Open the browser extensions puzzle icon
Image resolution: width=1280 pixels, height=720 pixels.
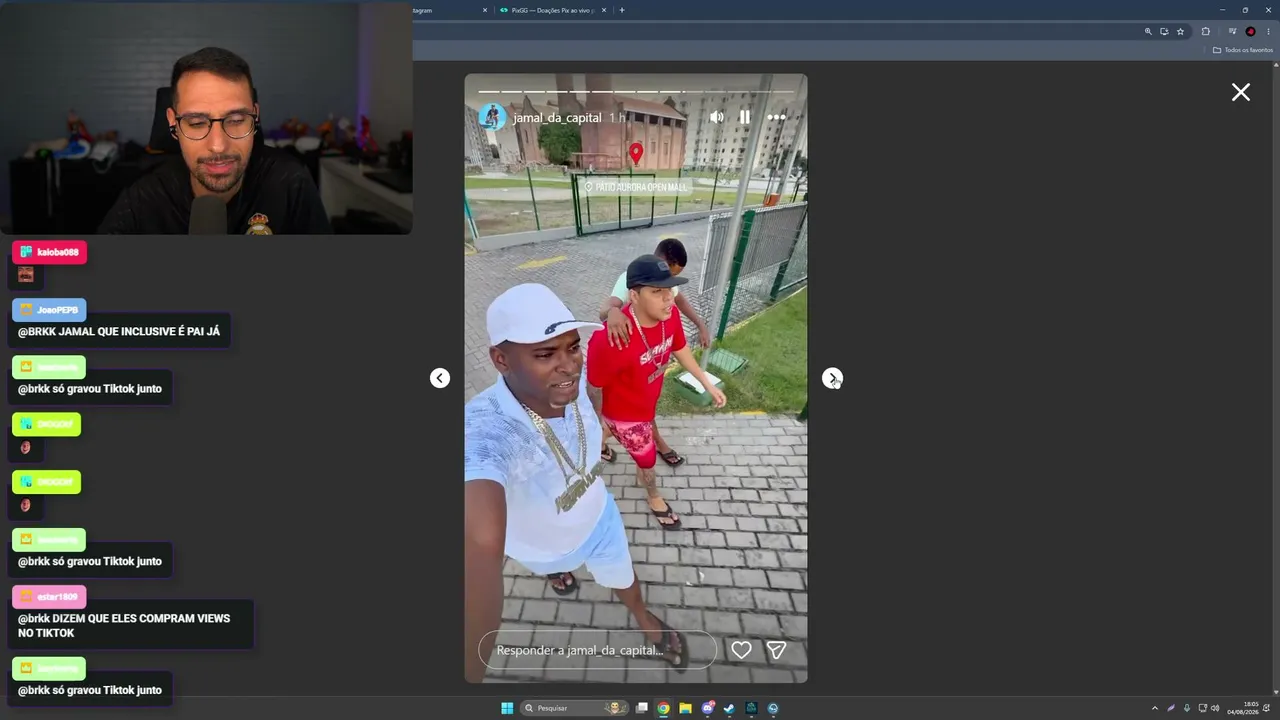1205,31
